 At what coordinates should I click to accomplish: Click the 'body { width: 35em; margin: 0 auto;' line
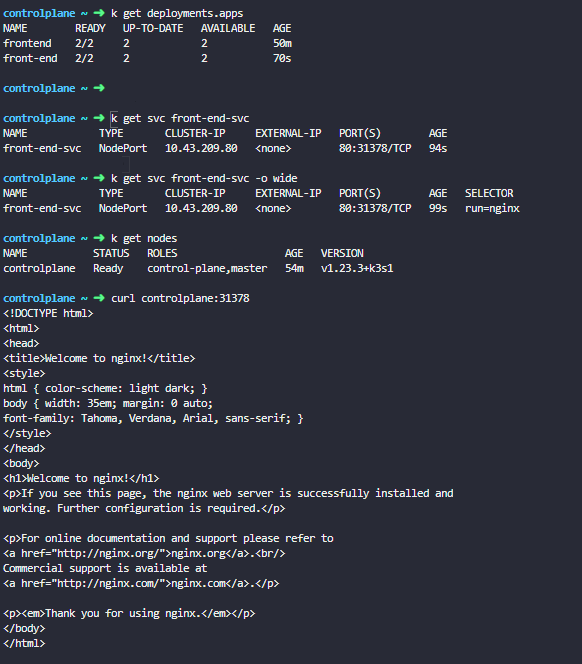[108, 404]
